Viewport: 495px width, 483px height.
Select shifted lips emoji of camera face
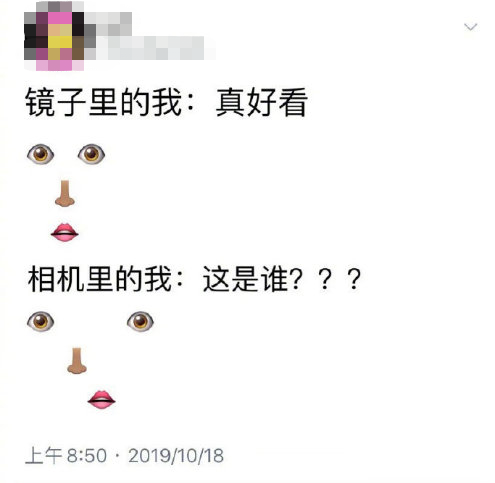pos(102,400)
